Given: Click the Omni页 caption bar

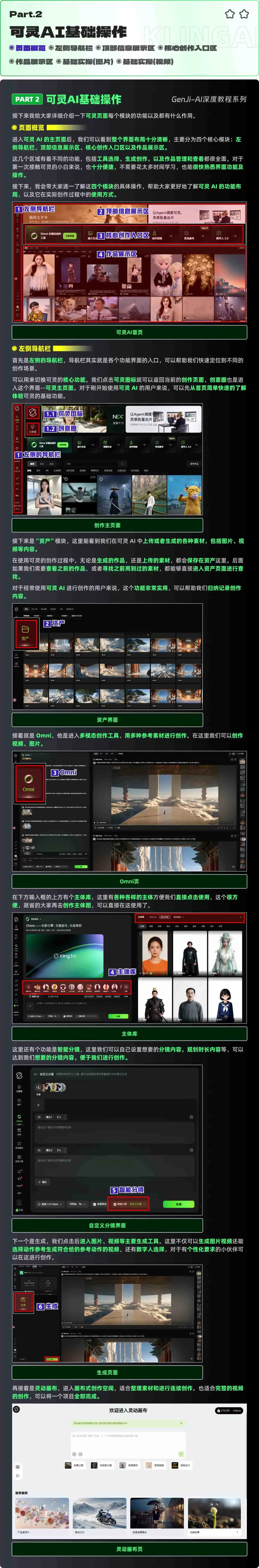Looking at the screenshot, I should pyautogui.click(x=129, y=881).
